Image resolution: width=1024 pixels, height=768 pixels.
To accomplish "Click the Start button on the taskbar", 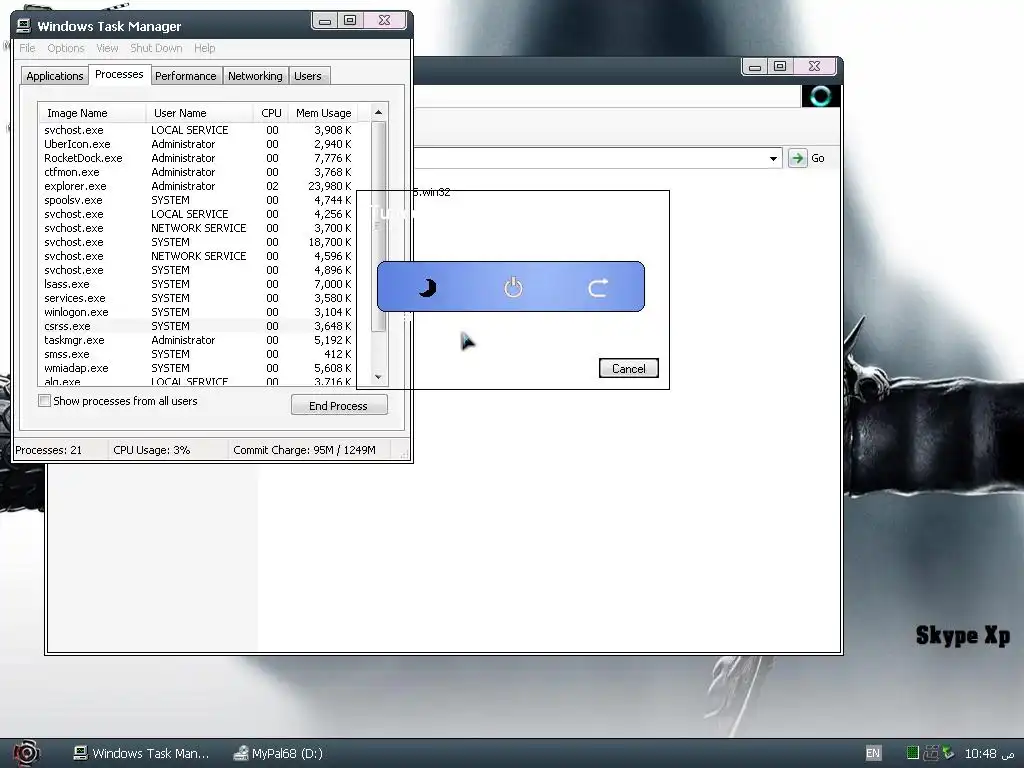I will pyautogui.click(x=25, y=753).
